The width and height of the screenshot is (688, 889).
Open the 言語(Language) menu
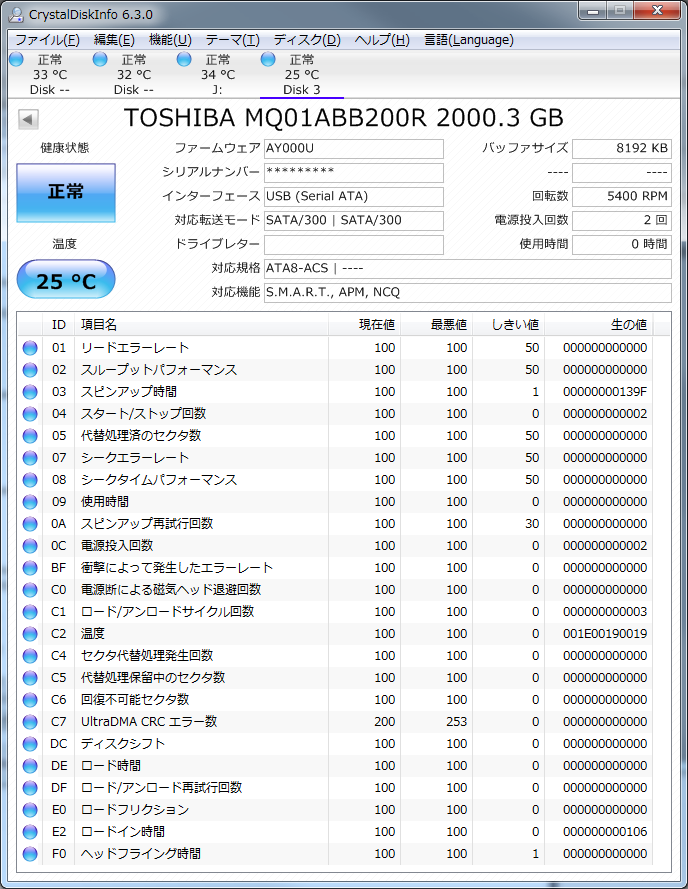coord(469,40)
